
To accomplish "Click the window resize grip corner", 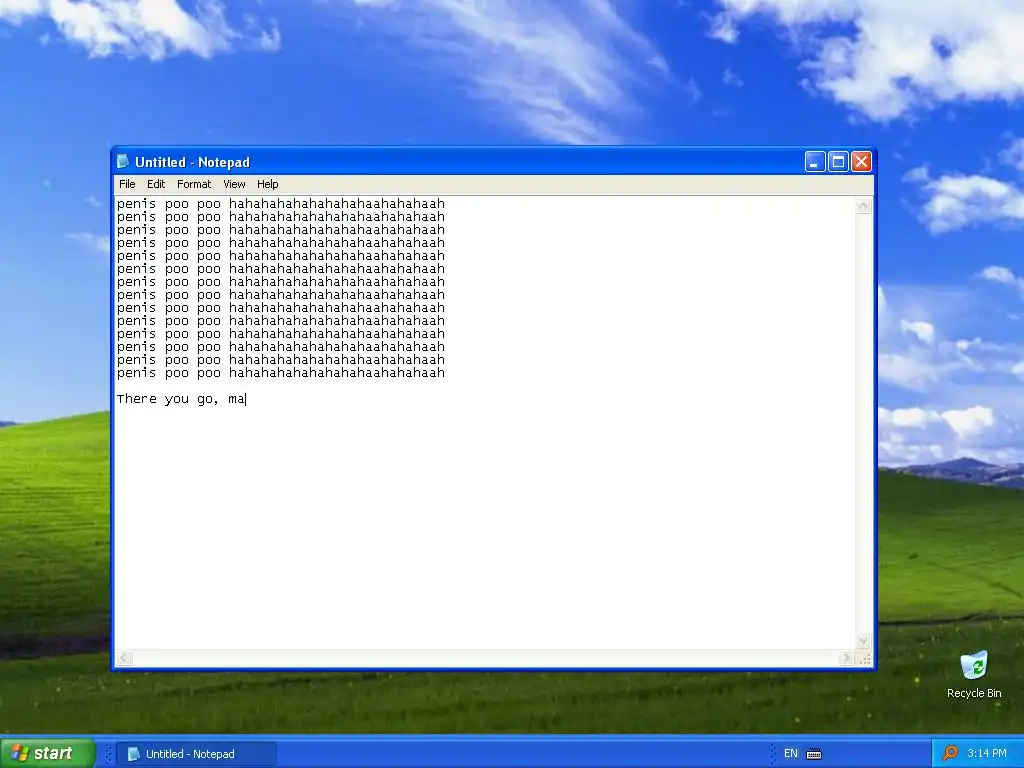I will (865, 658).
